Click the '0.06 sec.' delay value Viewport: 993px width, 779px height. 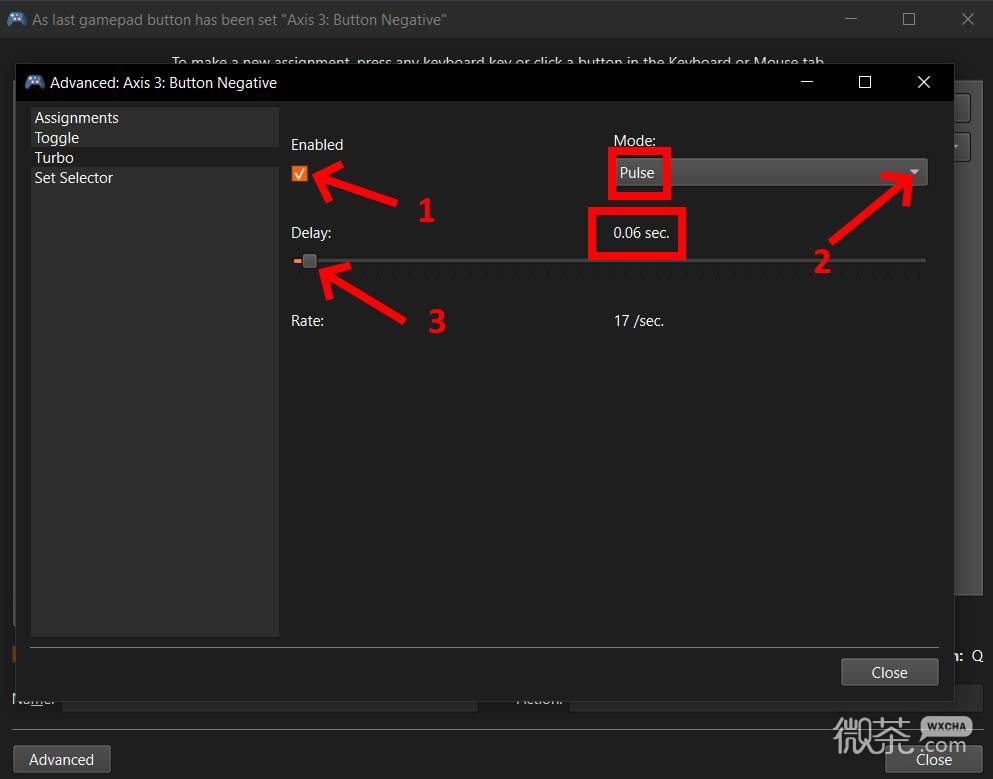(x=641, y=233)
